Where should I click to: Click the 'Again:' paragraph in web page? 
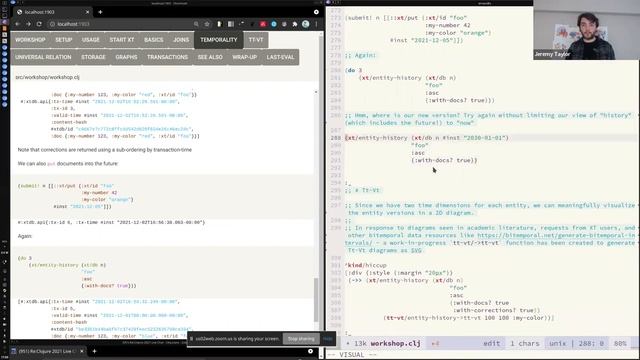click(24, 236)
